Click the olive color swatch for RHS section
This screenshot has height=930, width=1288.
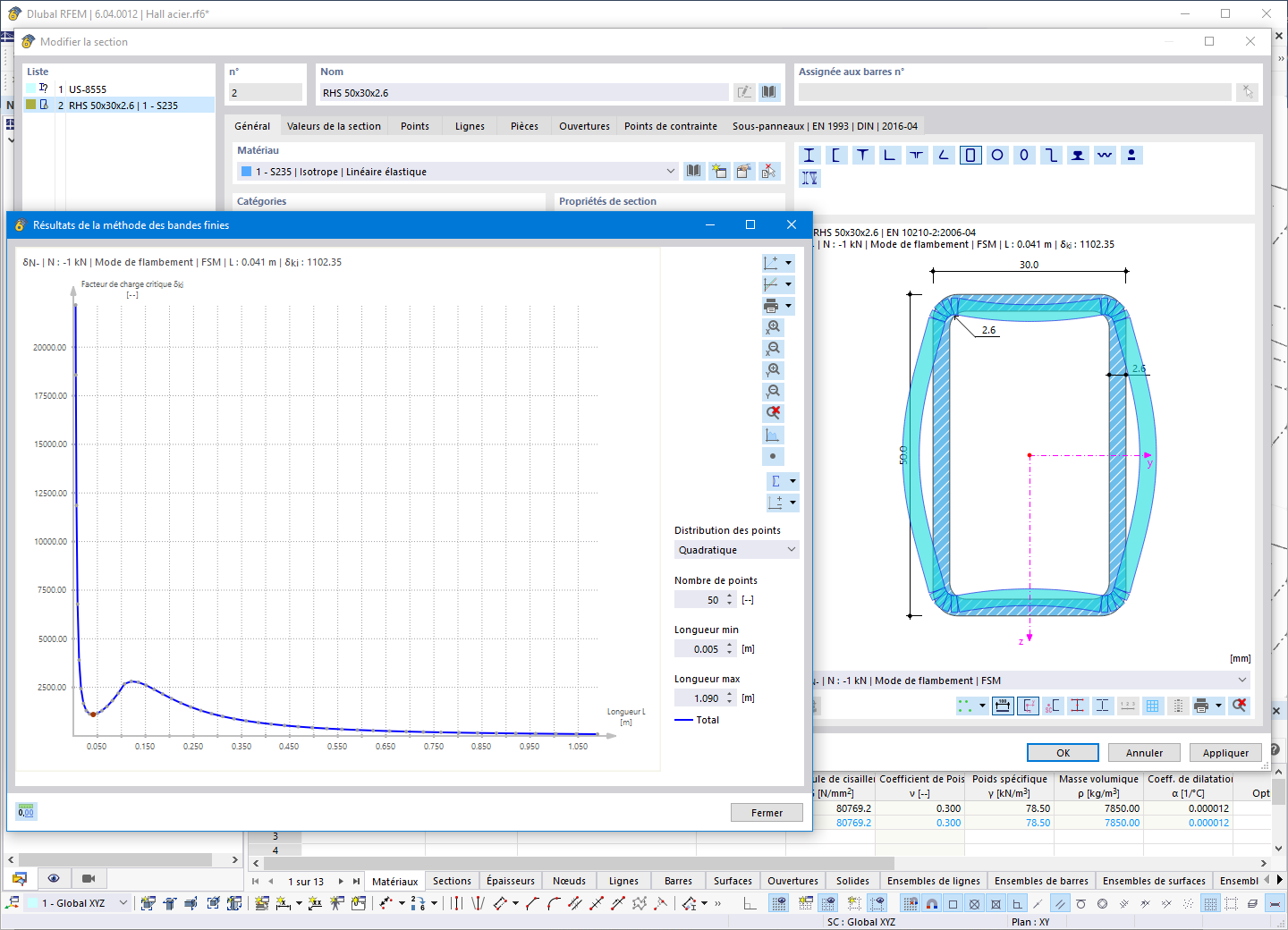31,106
